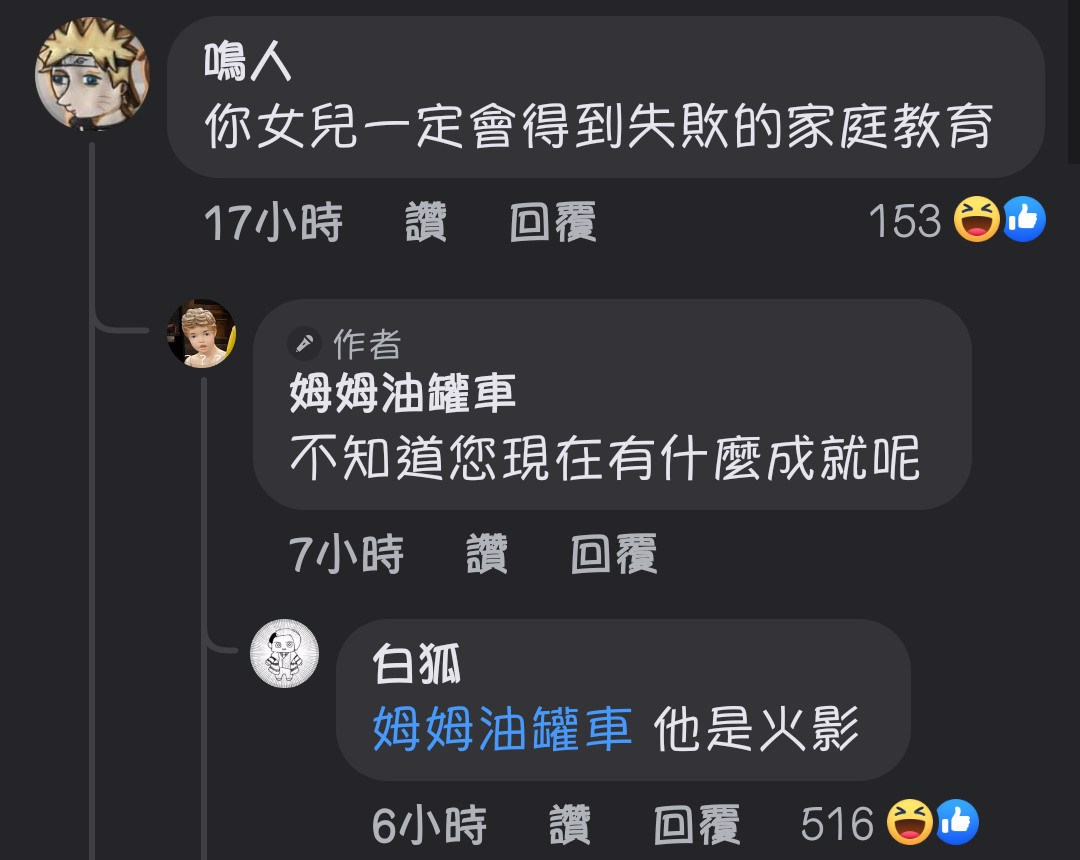The width and height of the screenshot is (1080, 860).
Task: Open the 17小時 comment timestamp
Action: pos(273,222)
